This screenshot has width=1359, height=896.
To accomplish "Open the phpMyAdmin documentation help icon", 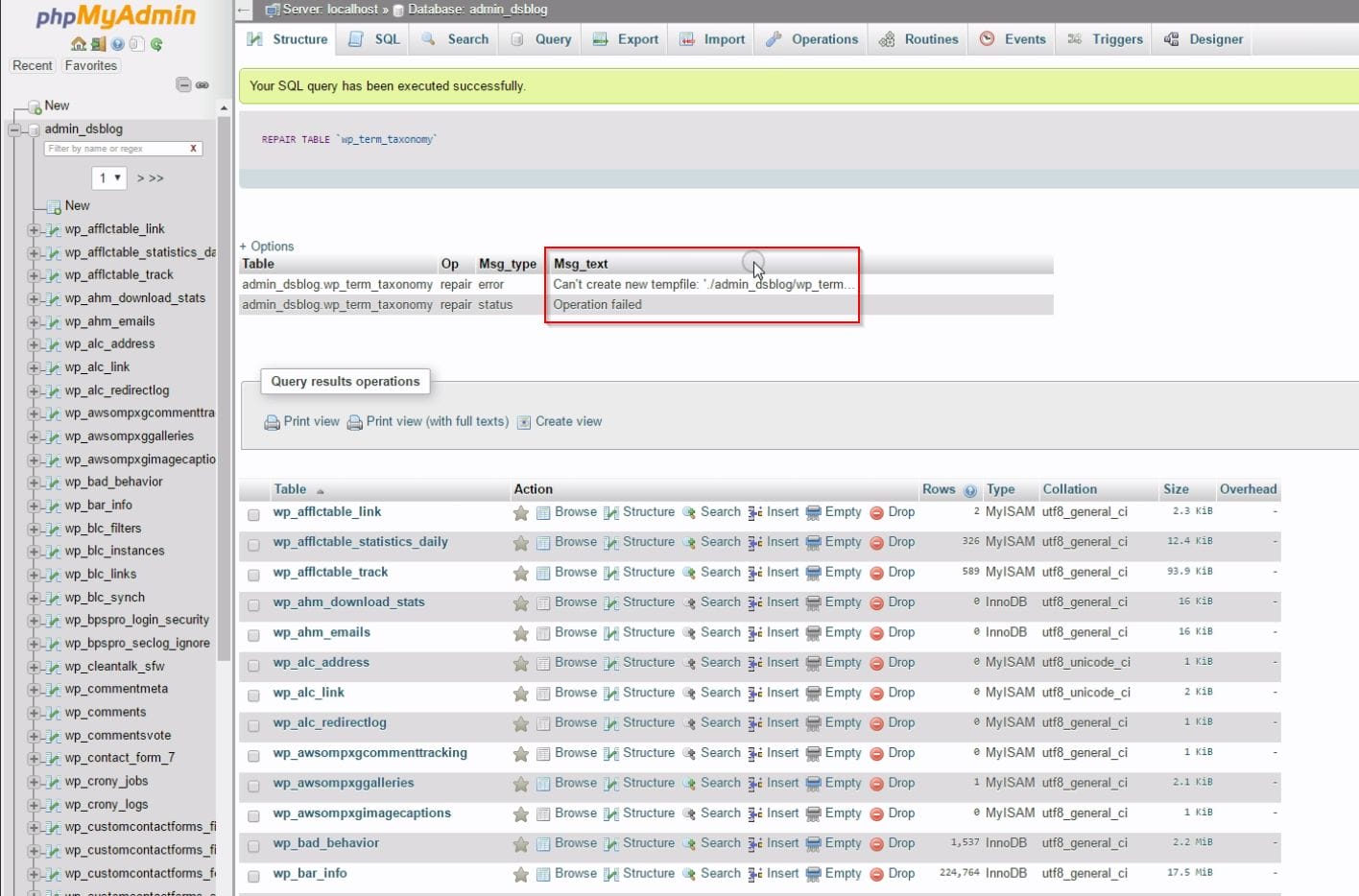I will coord(117,44).
